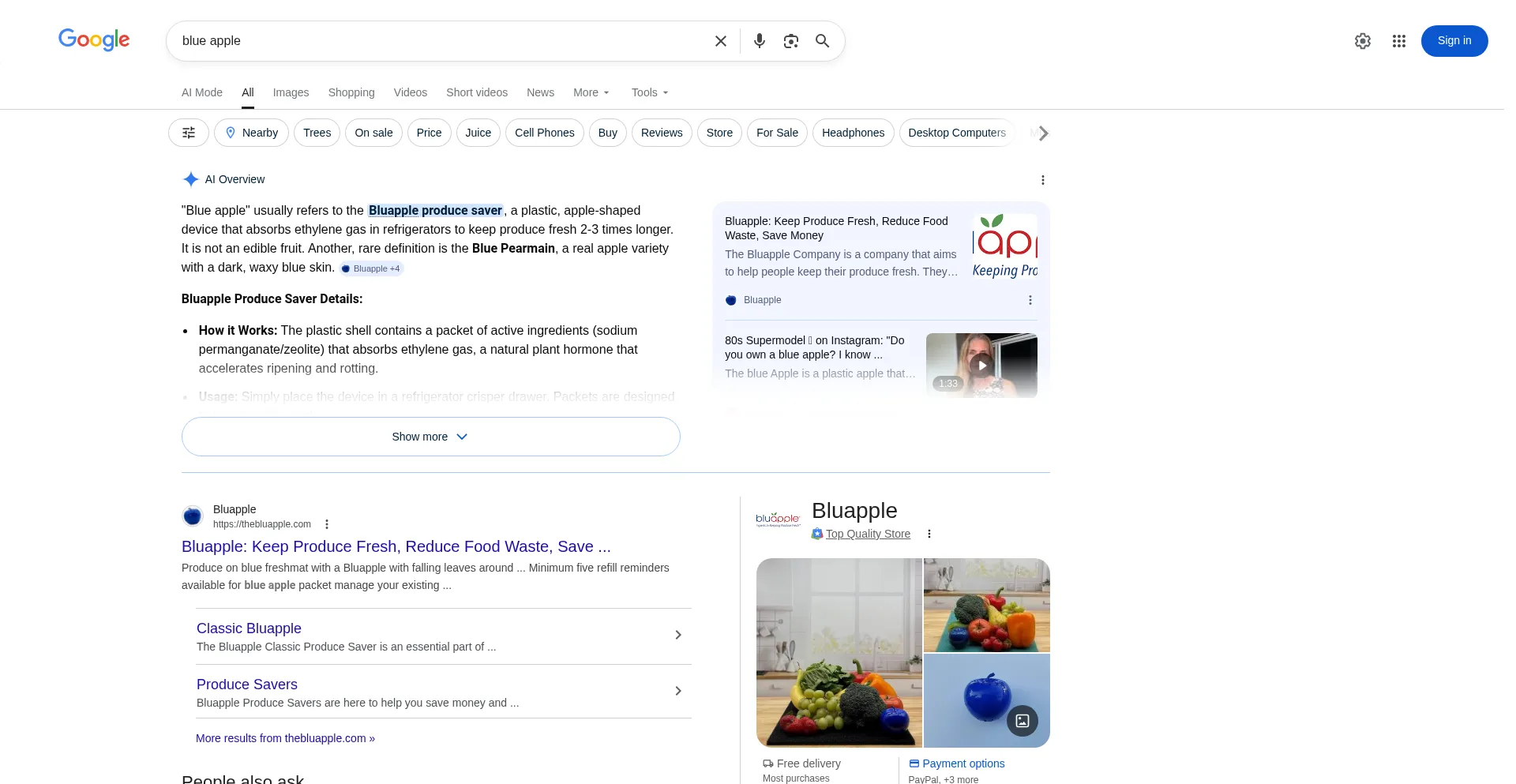Select the All results tab
Image resolution: width=1516 pixels, height=784 pixels.
point(248,92)
